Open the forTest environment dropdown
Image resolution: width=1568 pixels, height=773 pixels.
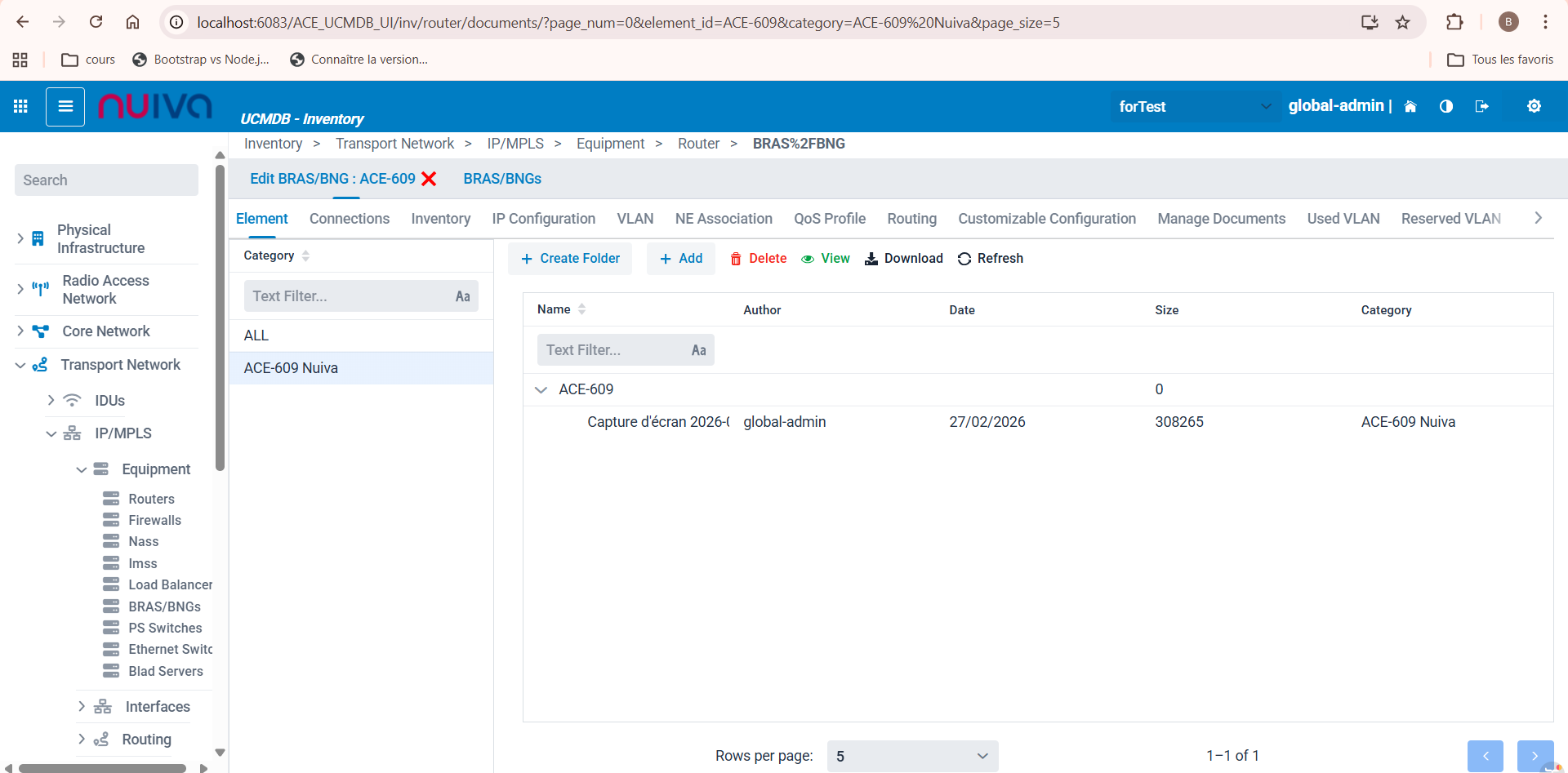[1193, 107]
